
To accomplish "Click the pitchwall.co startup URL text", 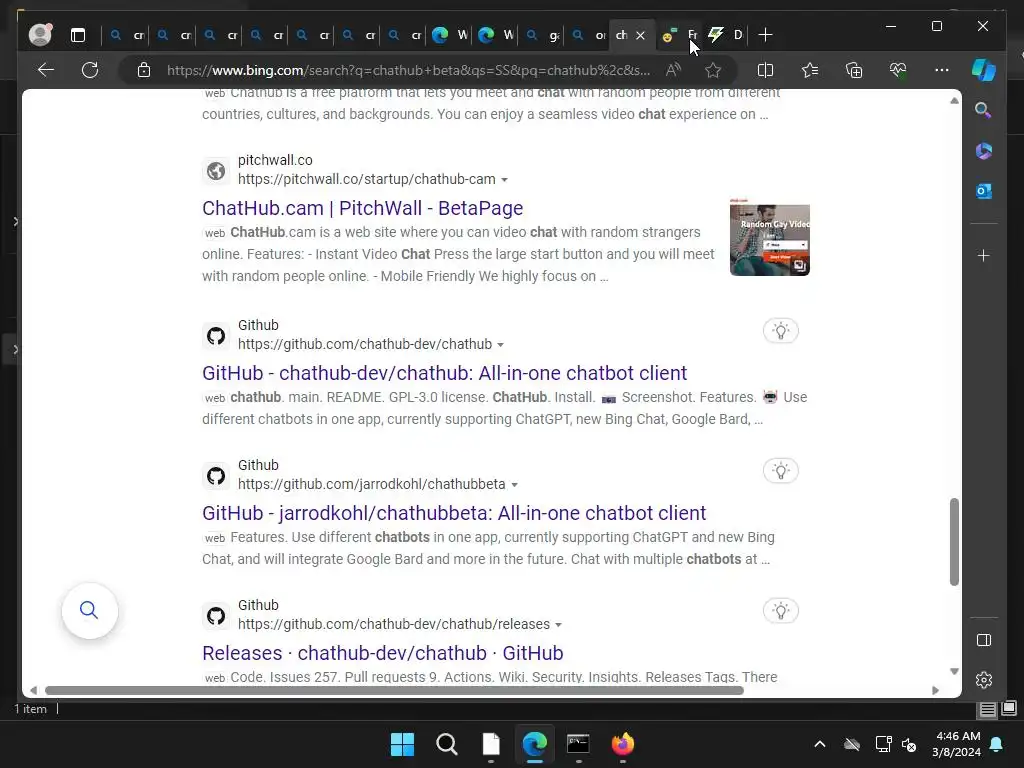I will 366,179.
